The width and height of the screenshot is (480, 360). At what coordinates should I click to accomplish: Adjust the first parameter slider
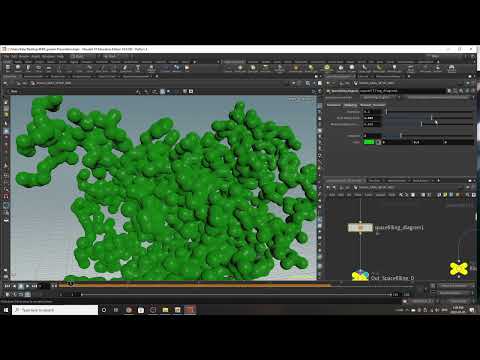tap(429, 111)
